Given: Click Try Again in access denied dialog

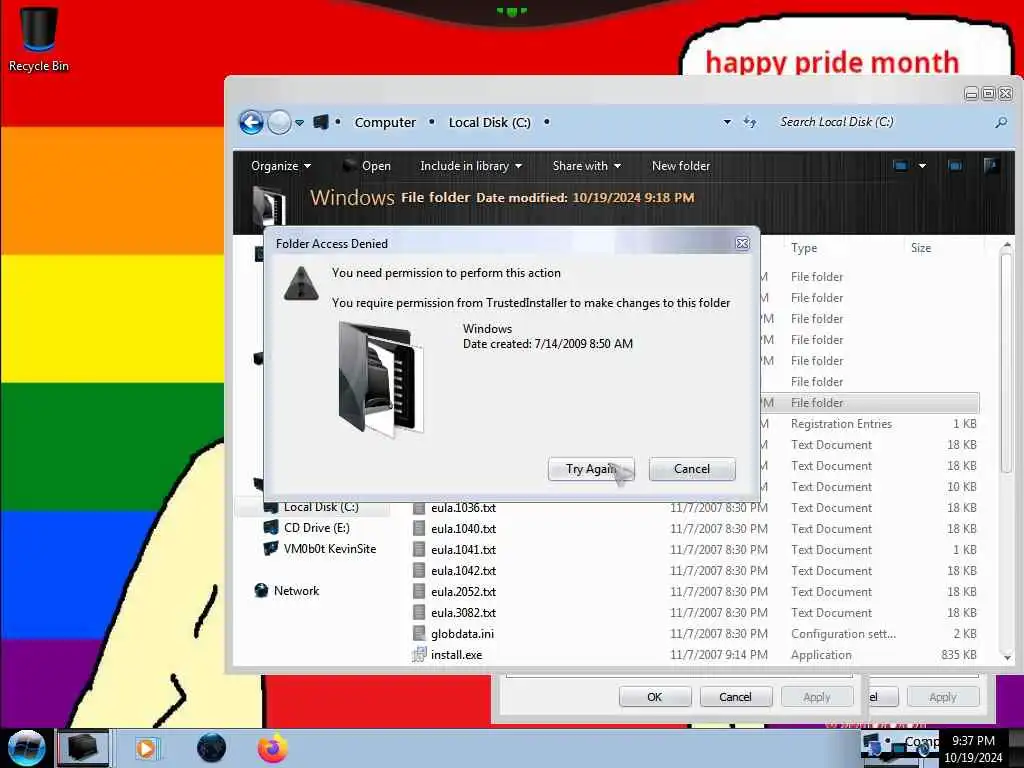Looking at the screenshot, I should click(591, 469).
